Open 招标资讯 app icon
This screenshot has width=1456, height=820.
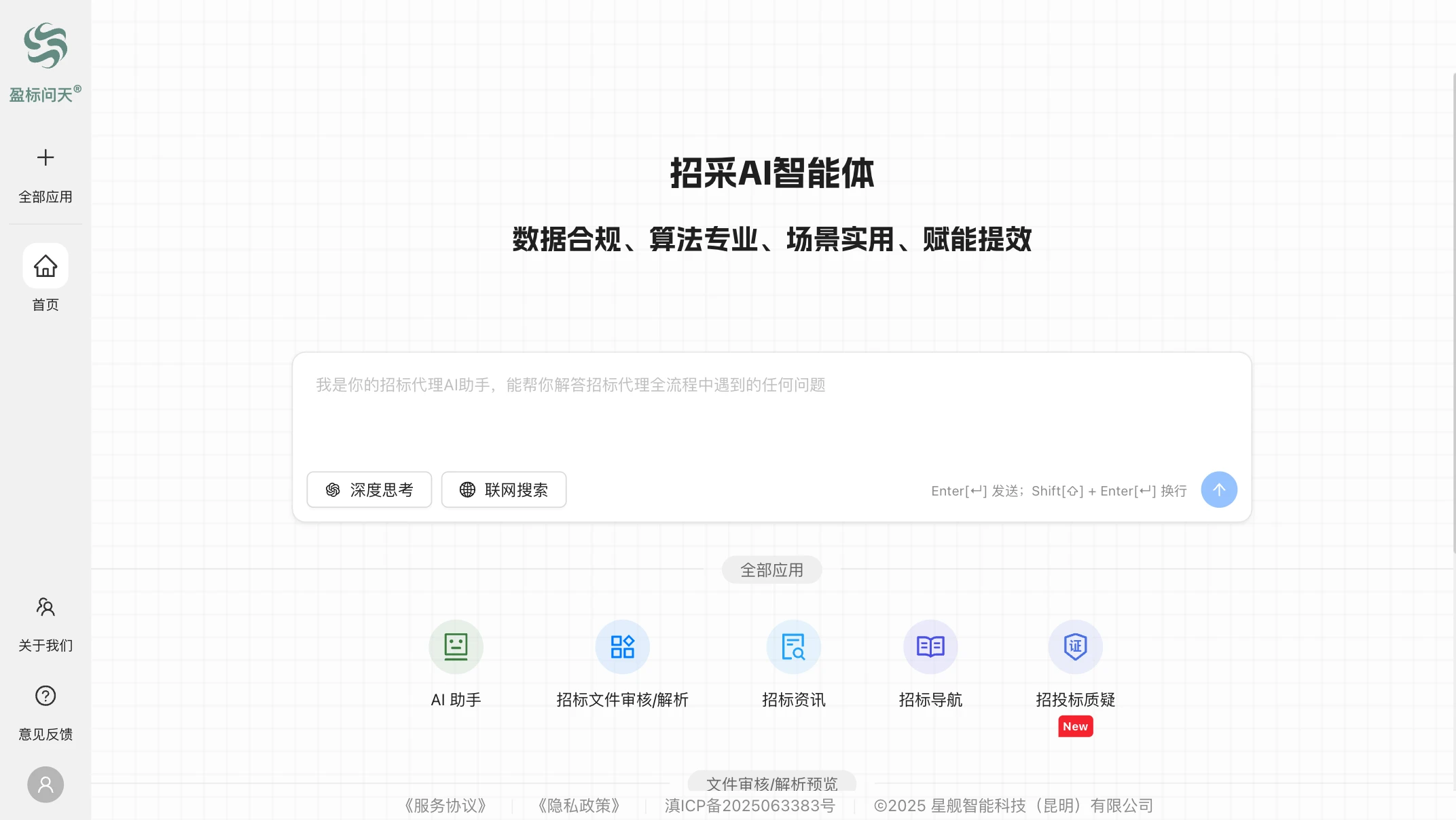pos(793,647)
